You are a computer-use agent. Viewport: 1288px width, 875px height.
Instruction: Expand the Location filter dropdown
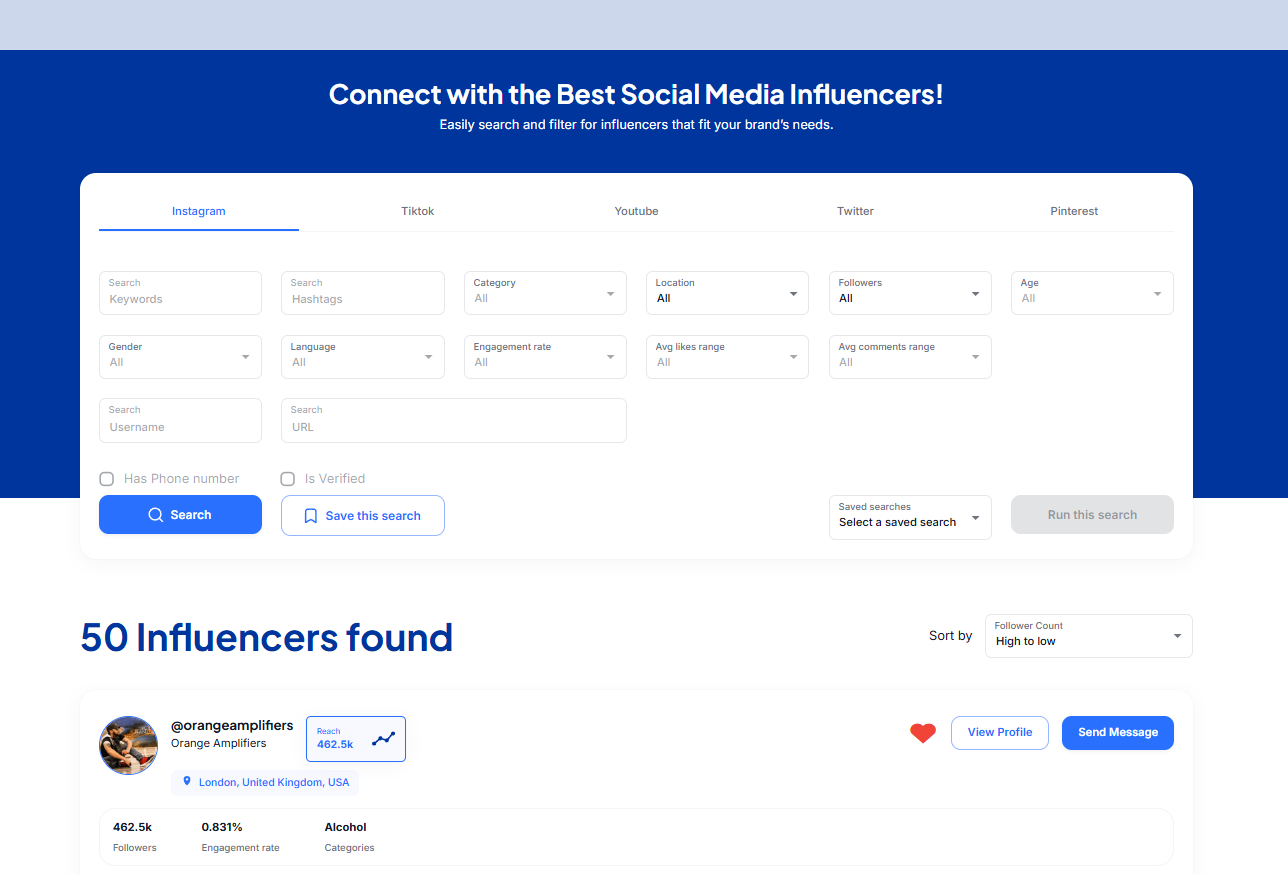coord(727,293)
